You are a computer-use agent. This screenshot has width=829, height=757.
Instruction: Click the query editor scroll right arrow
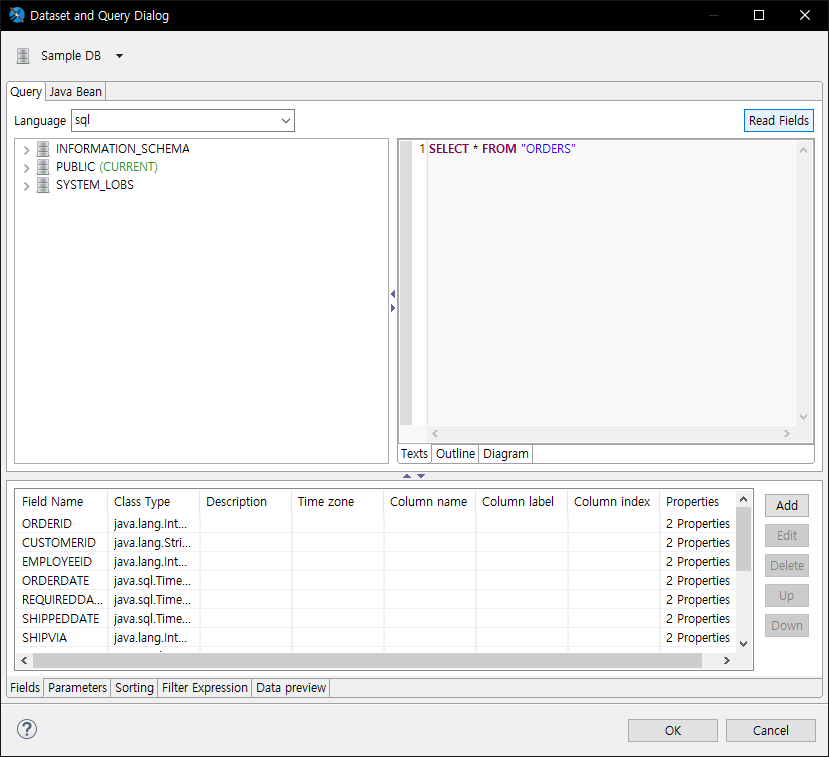(x=787, y=433)
